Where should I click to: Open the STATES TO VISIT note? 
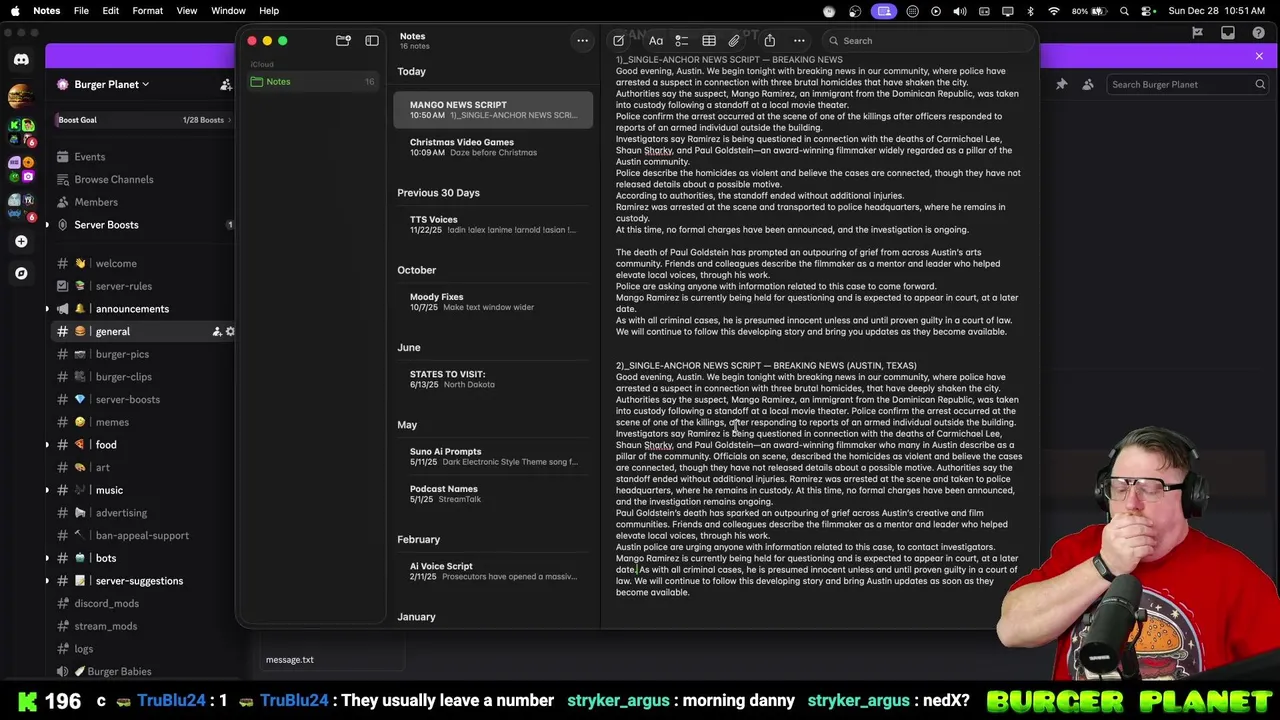493,379
